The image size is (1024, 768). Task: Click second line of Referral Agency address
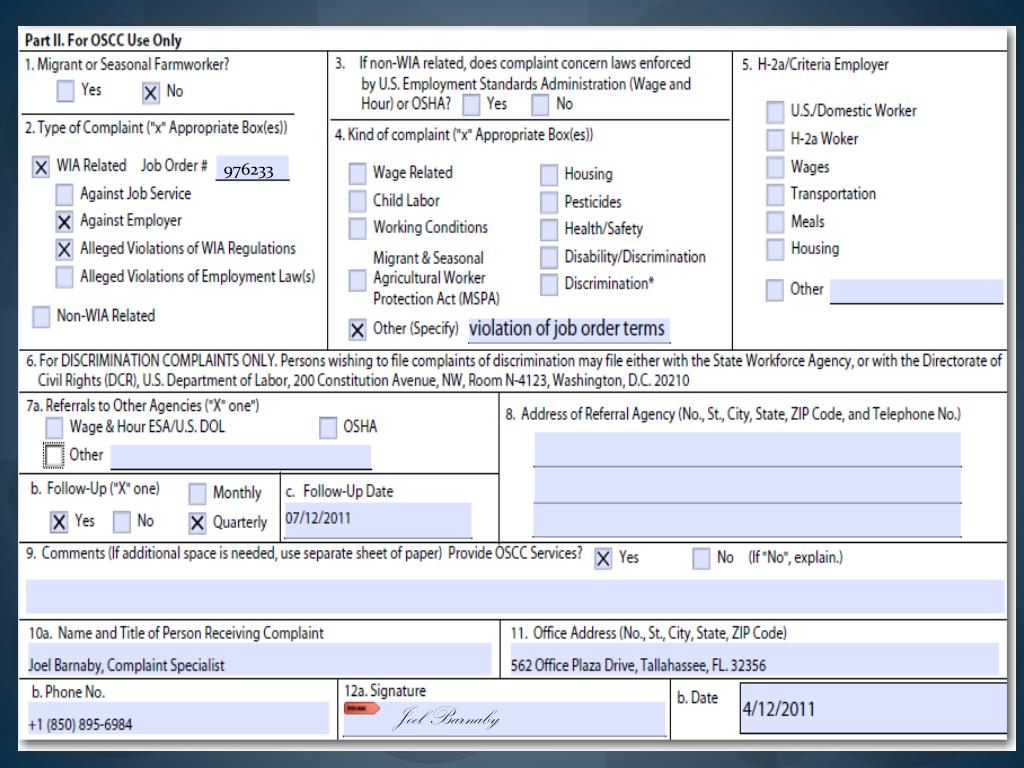[747, 485]
